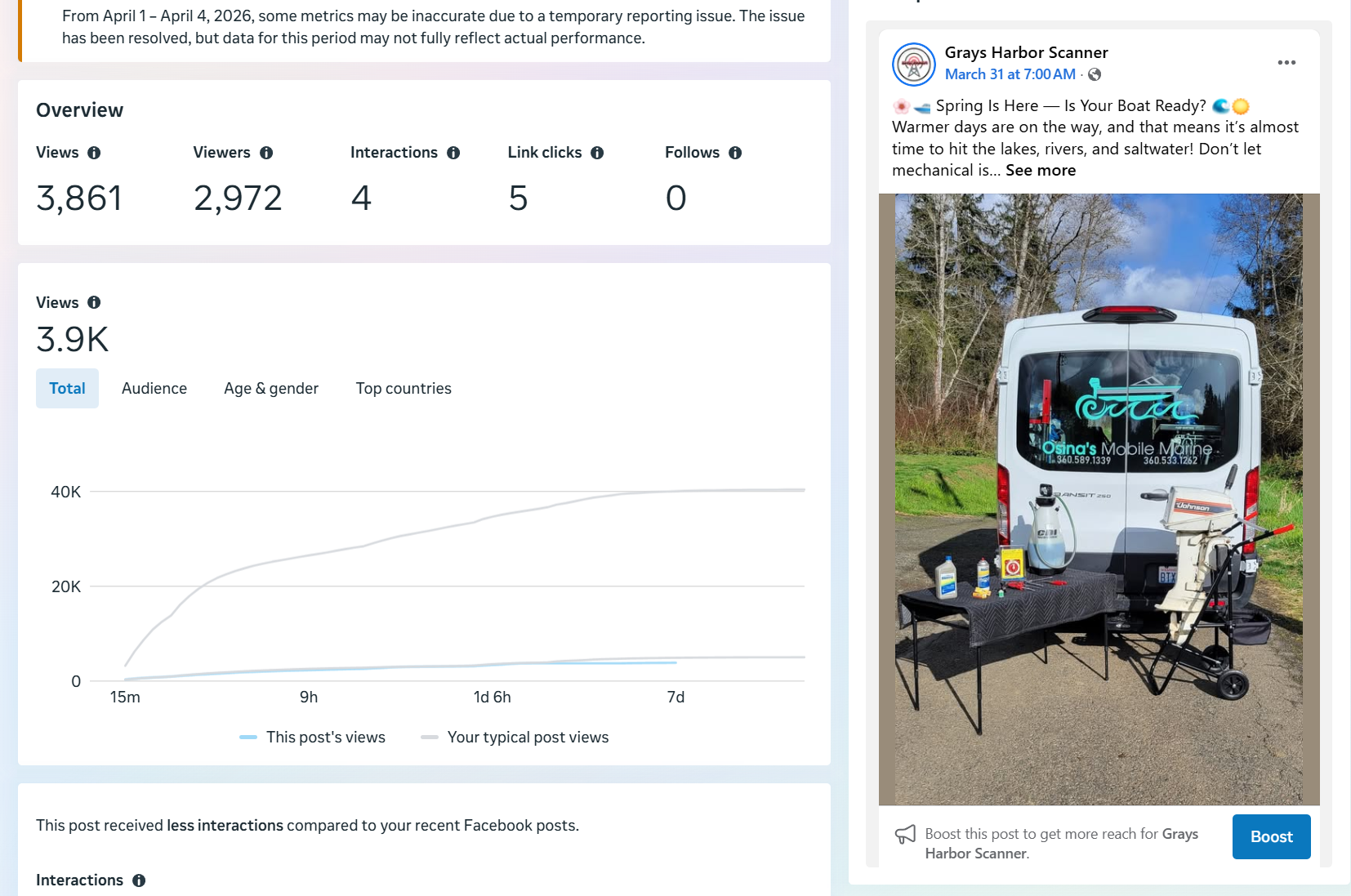1351x896 pixels.
Task: Click the public audience globe icon
Action: tap(1095, 74)
